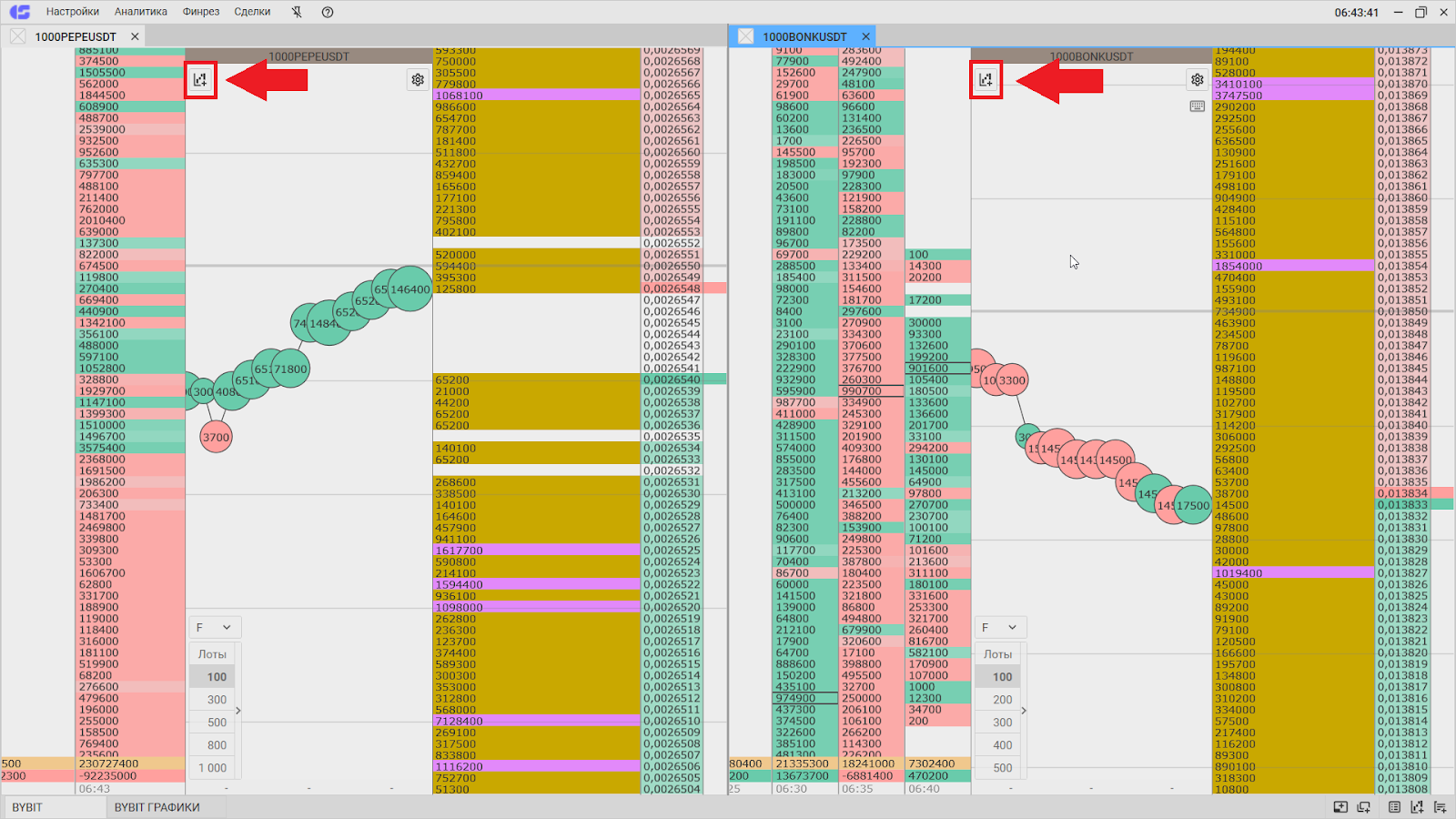Switch to the 1000BONKUSDT tab

click(804, 36)
